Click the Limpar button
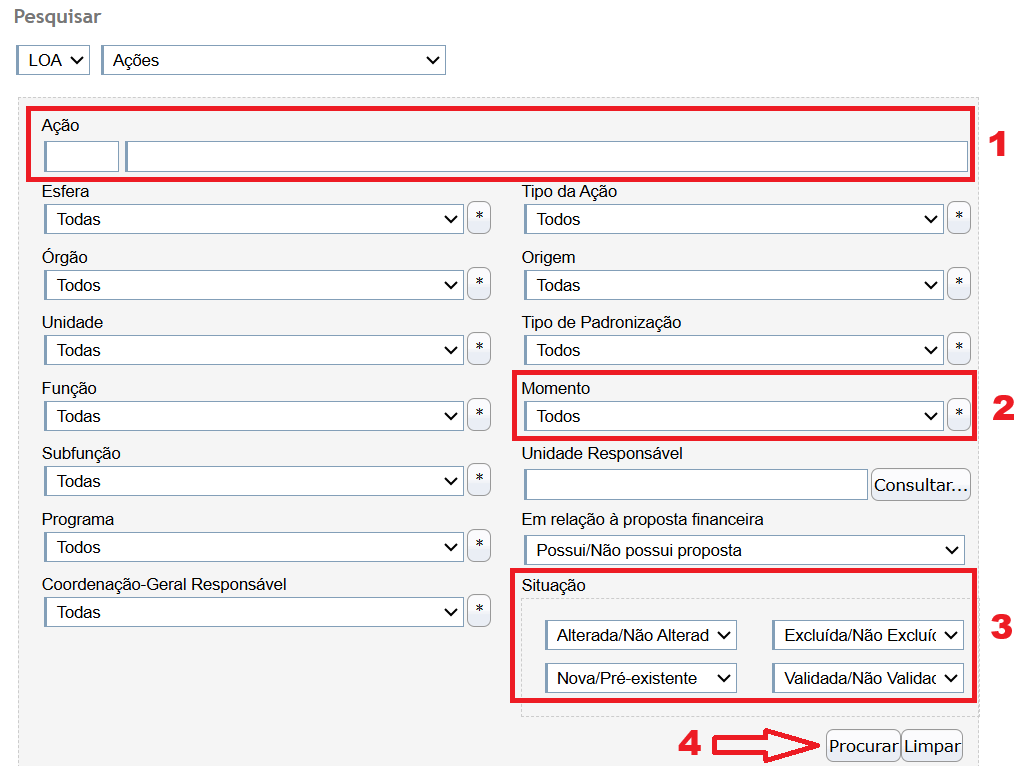The width and height of the screenshot is (1023, 766). pos(932,747)
